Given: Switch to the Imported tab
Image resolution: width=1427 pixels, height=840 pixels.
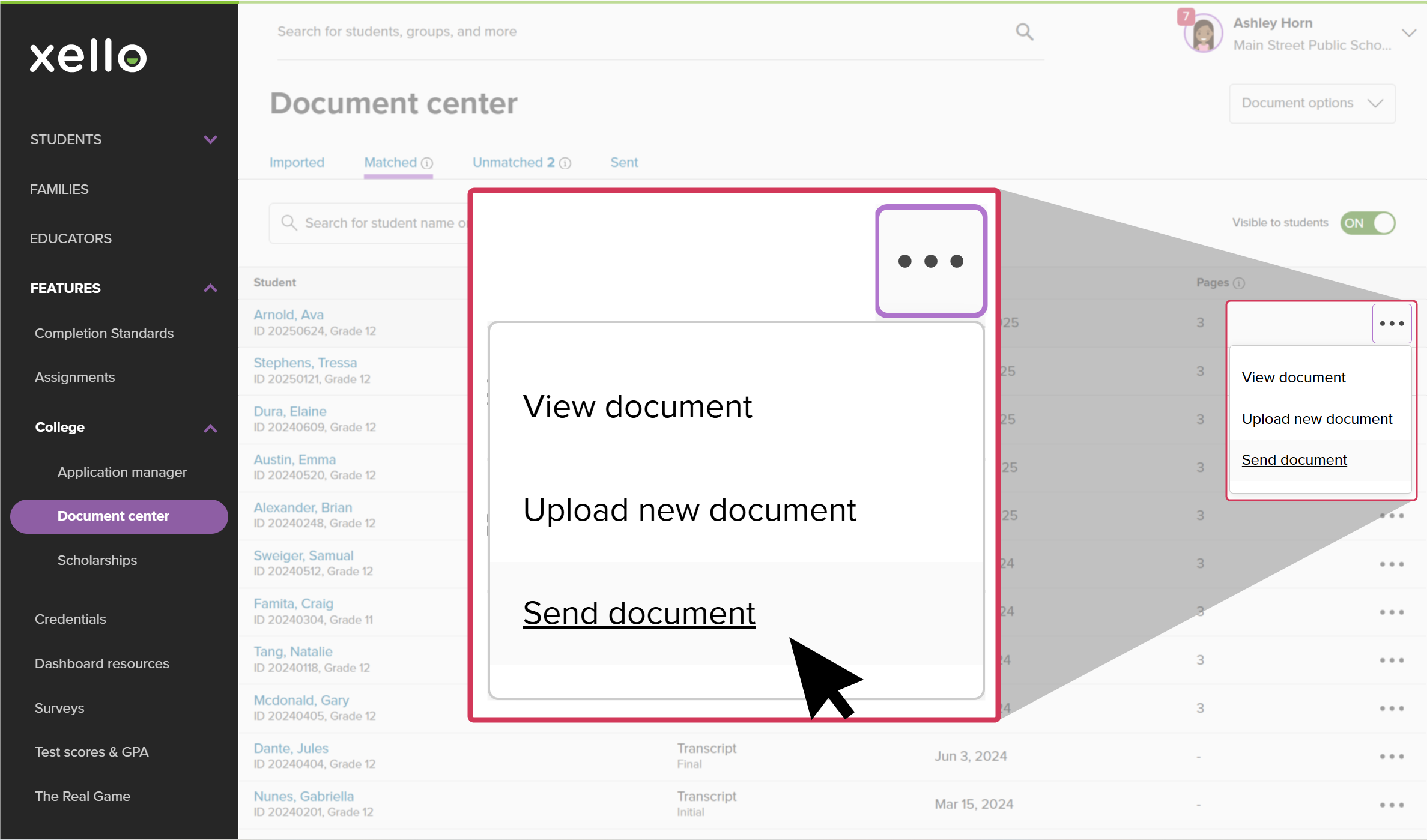Looking at the screenshot, I should coord(297,163).
